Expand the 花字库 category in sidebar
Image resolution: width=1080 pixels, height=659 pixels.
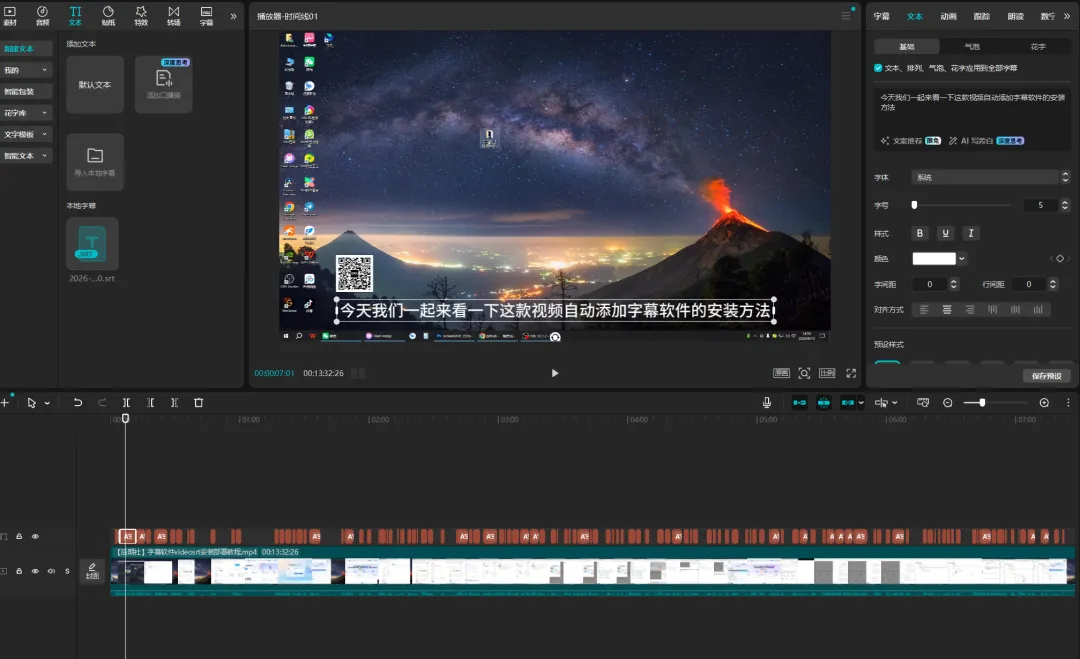pyautogui.click(x=26, y=113)
